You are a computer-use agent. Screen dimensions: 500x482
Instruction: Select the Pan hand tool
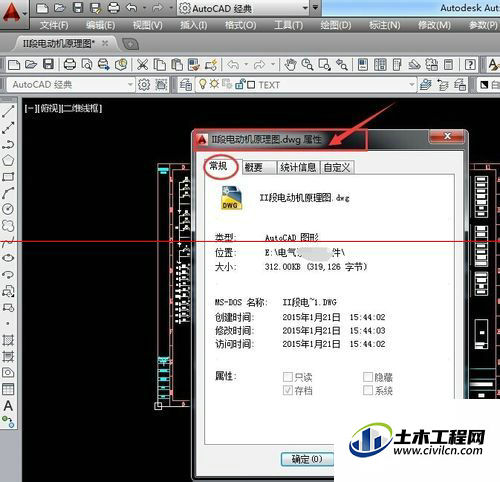point(290,64)
